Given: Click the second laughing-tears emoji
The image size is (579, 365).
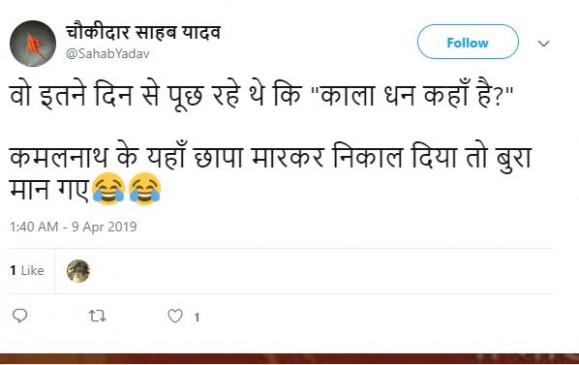Looking at the screenshot, I should (145, 188).
